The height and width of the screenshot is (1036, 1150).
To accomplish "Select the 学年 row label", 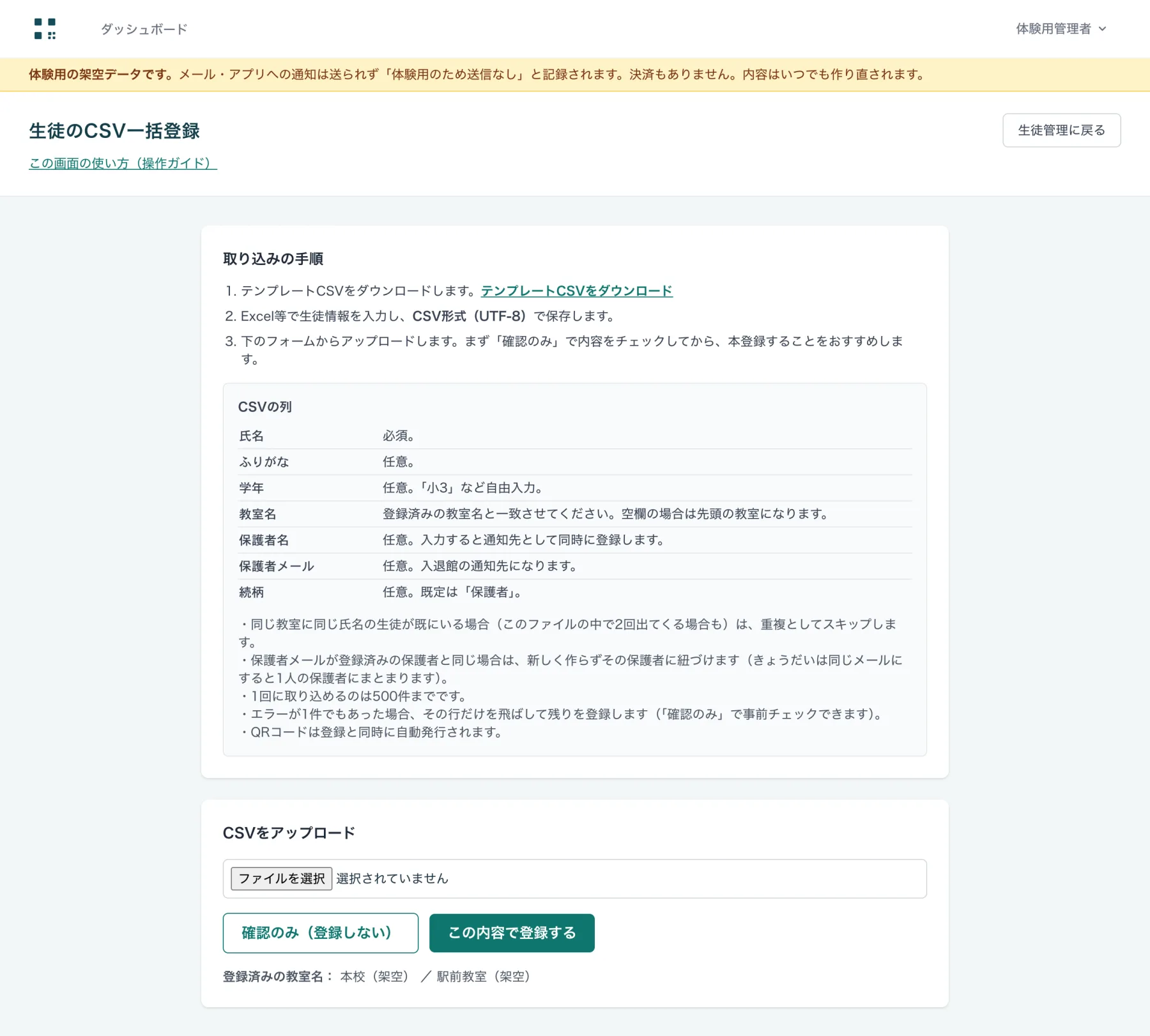I will 251,488.
